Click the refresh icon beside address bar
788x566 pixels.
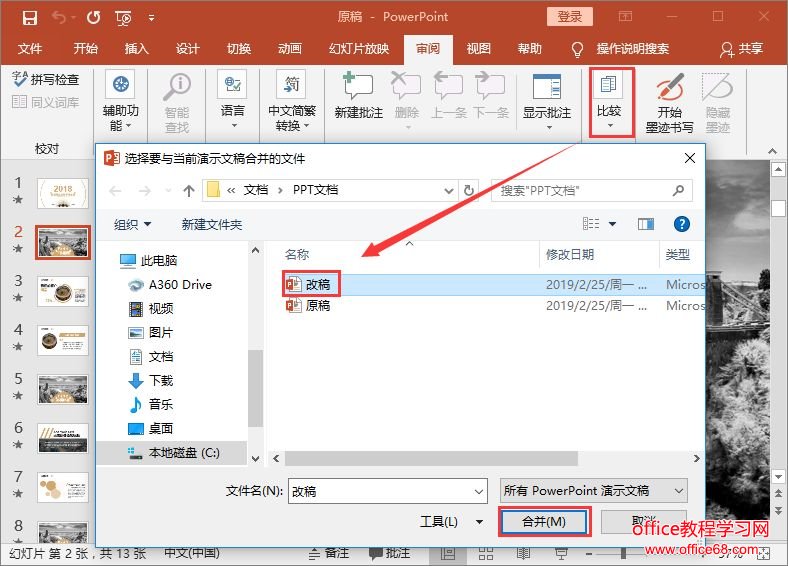point(468,191)
